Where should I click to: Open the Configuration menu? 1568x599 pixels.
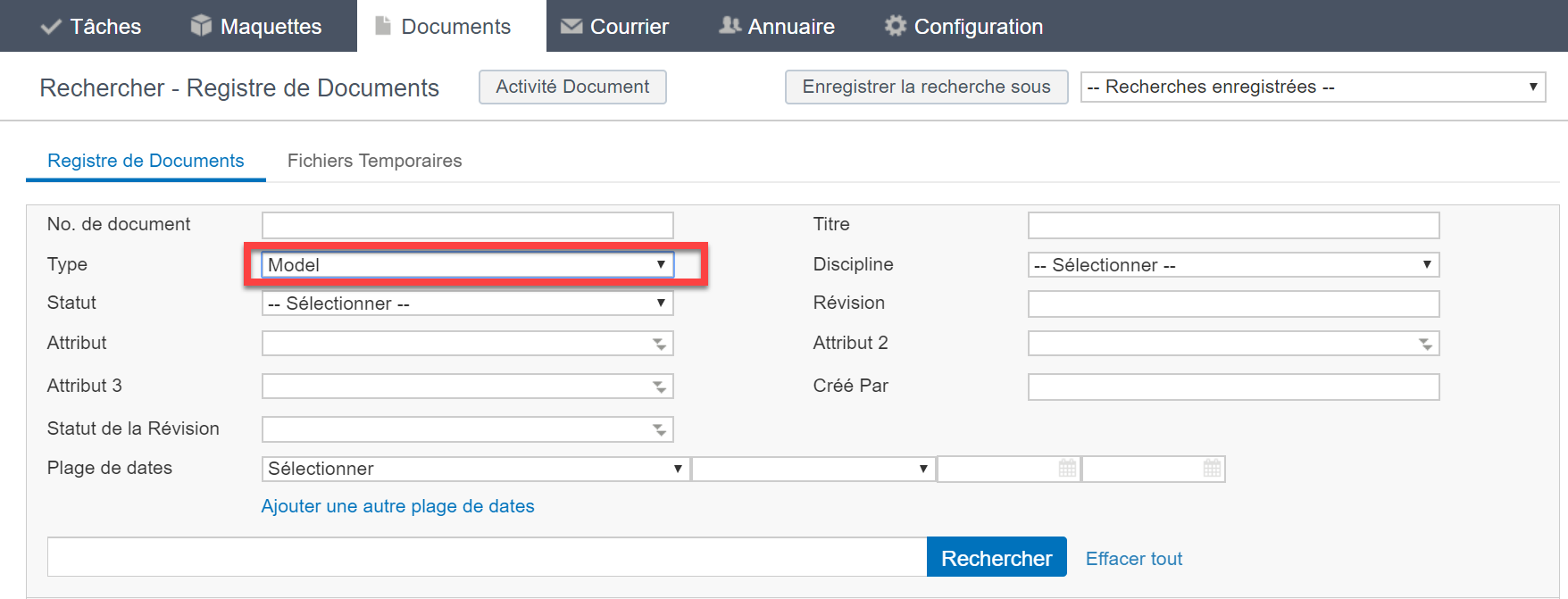click(964, 27)
